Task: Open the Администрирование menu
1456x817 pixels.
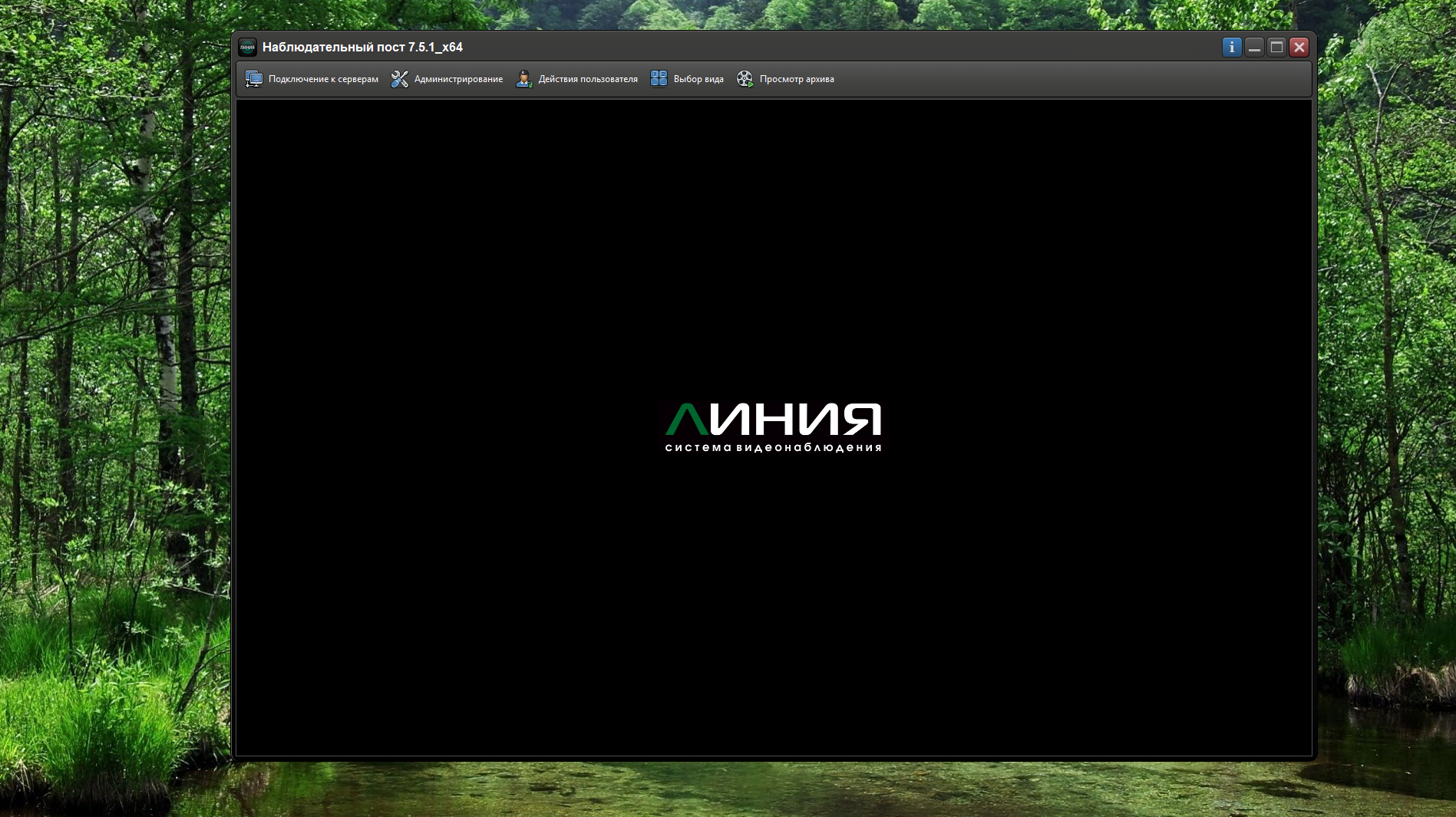Action: [447, 79]
